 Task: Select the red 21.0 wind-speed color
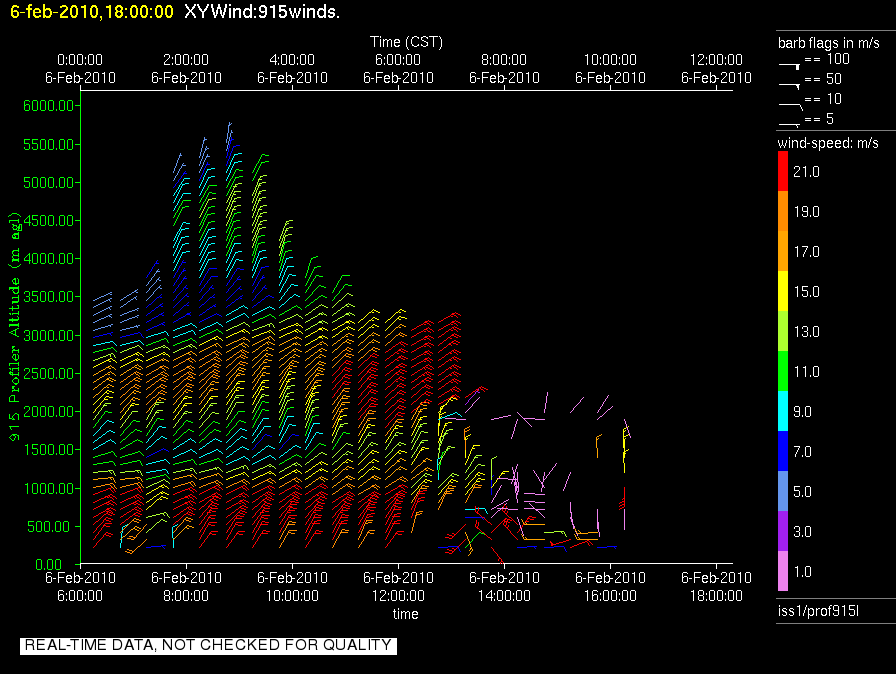[785, 172]
